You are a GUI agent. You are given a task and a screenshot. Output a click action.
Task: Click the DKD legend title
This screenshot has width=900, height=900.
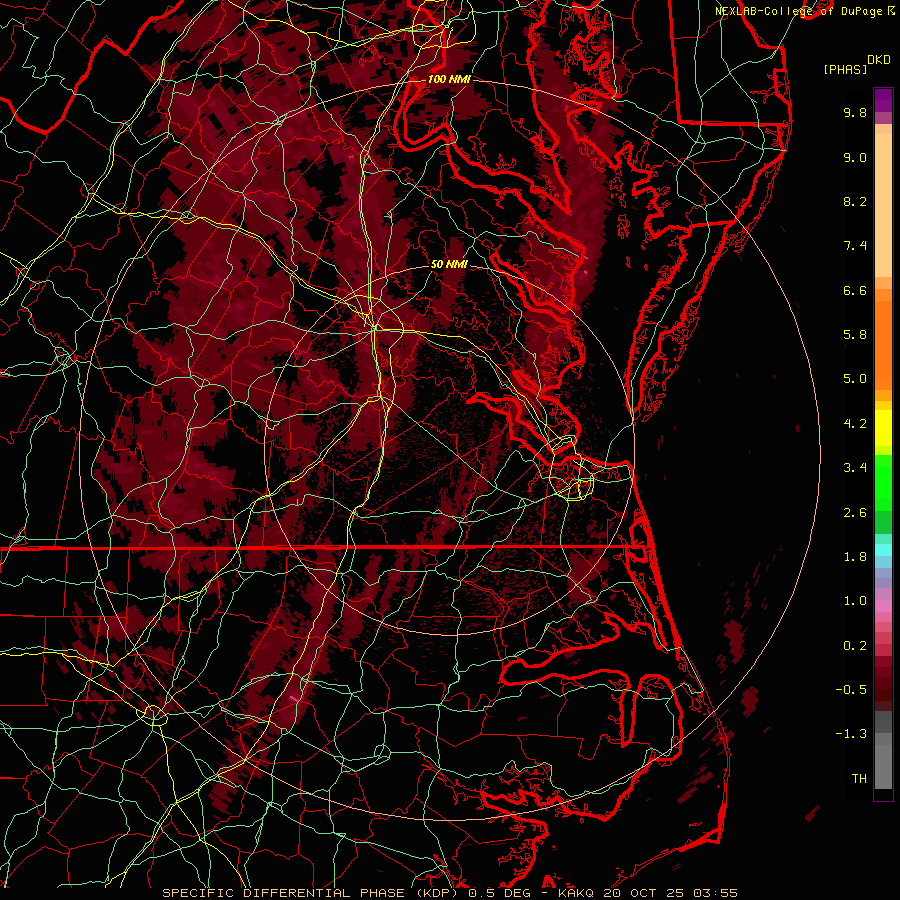tap(879, 60)
